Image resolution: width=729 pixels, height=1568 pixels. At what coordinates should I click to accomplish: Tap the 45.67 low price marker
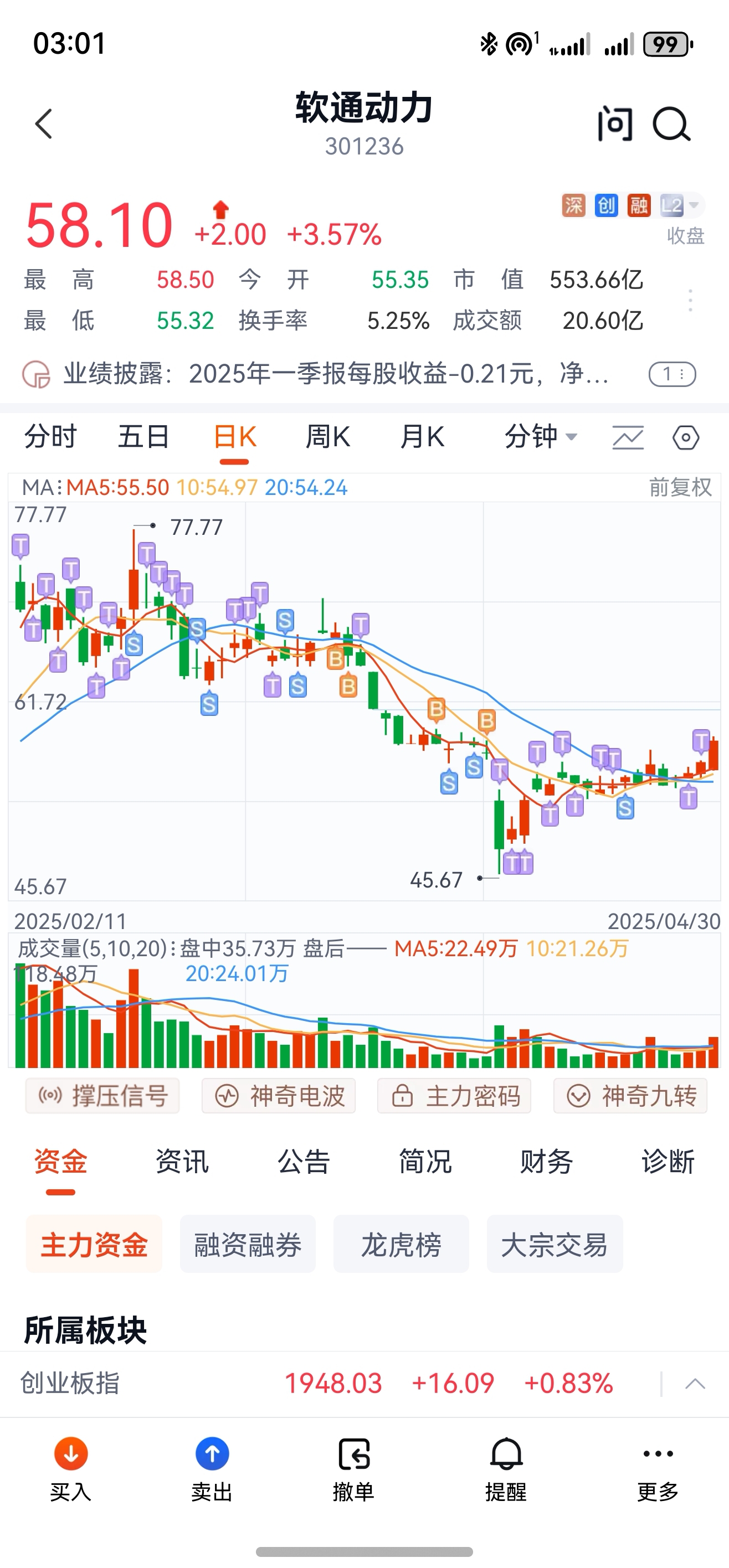[x=436, y=880]
